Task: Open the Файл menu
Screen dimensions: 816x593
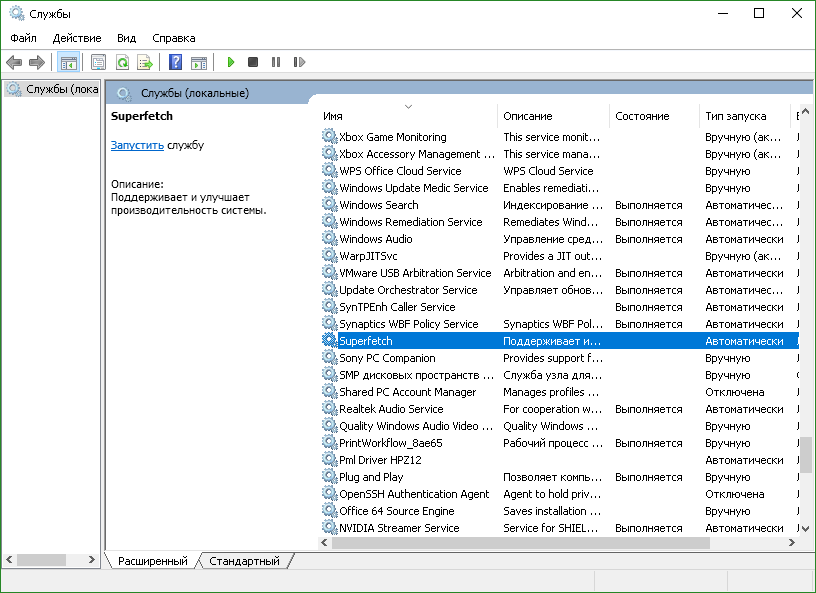Action: pyautogui.click(x=23, y=38)
